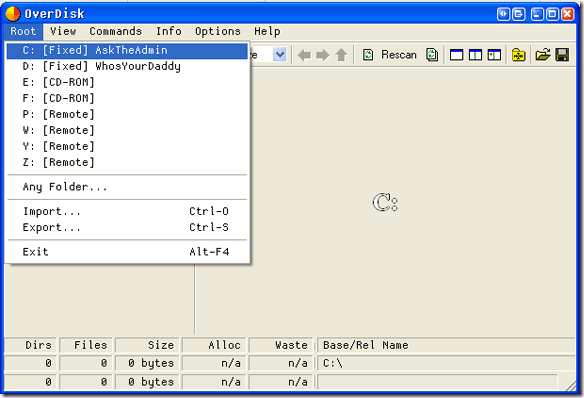Choose E: [CD-ROM] drive

coord(127,82)
